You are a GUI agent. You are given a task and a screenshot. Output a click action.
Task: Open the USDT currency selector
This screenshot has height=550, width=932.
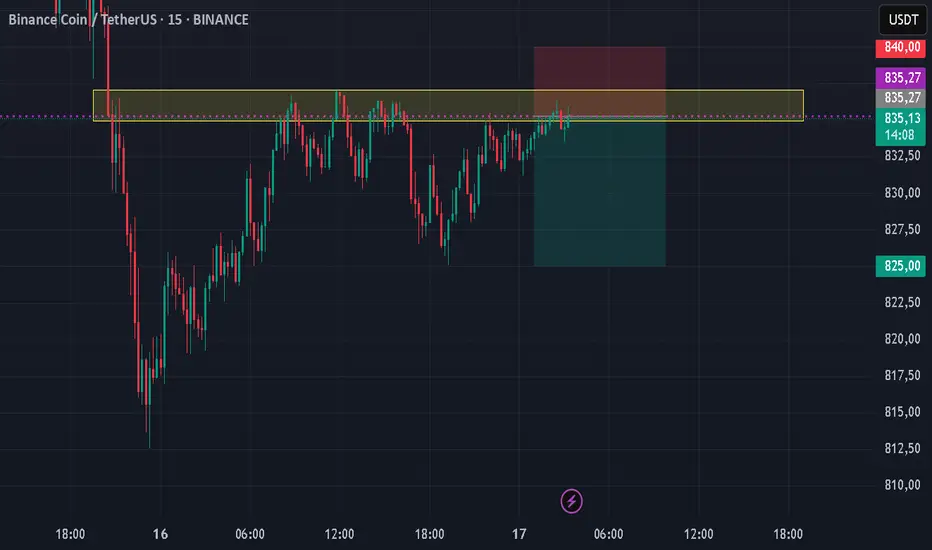901,20
